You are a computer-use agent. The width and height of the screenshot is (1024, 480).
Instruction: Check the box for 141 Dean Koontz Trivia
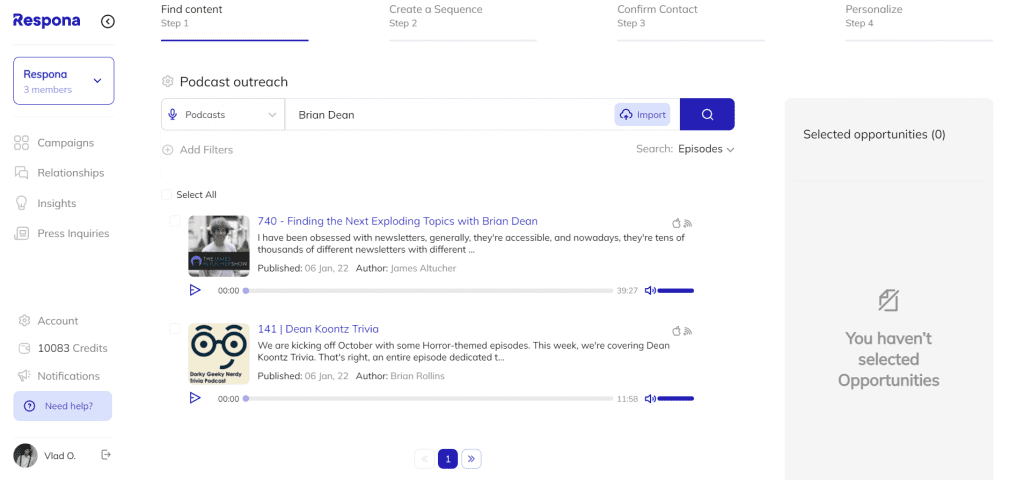coord(175,328)
